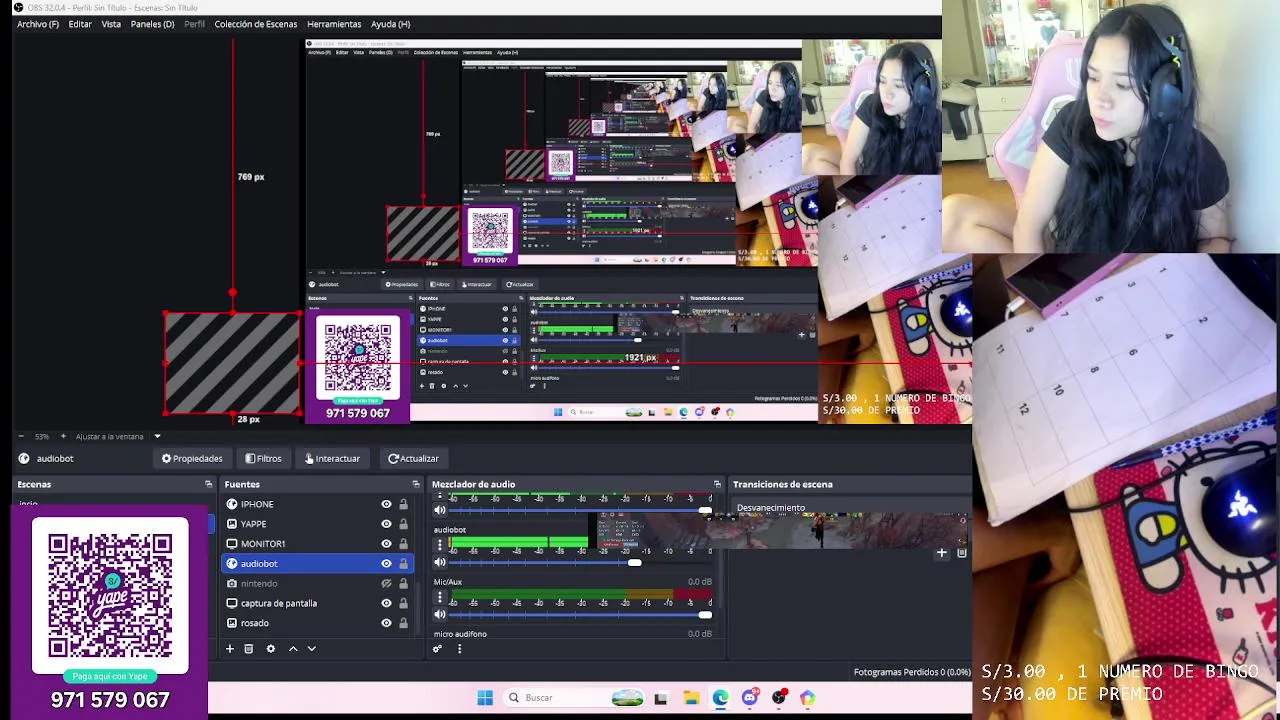Image resolution: width=1280 pixels, height=720 pixels.
Task: Open the Windows Start menu
Action: tap(485, 698)
